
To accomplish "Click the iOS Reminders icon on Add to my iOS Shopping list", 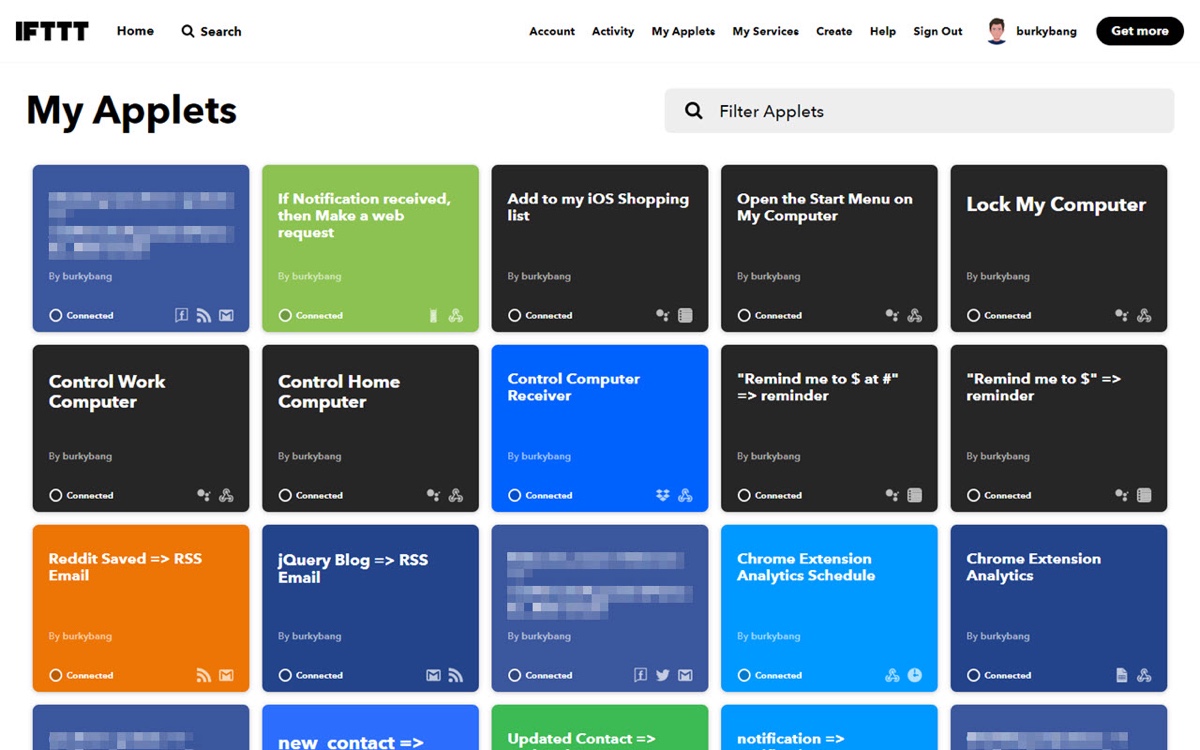I will point(685,315).
